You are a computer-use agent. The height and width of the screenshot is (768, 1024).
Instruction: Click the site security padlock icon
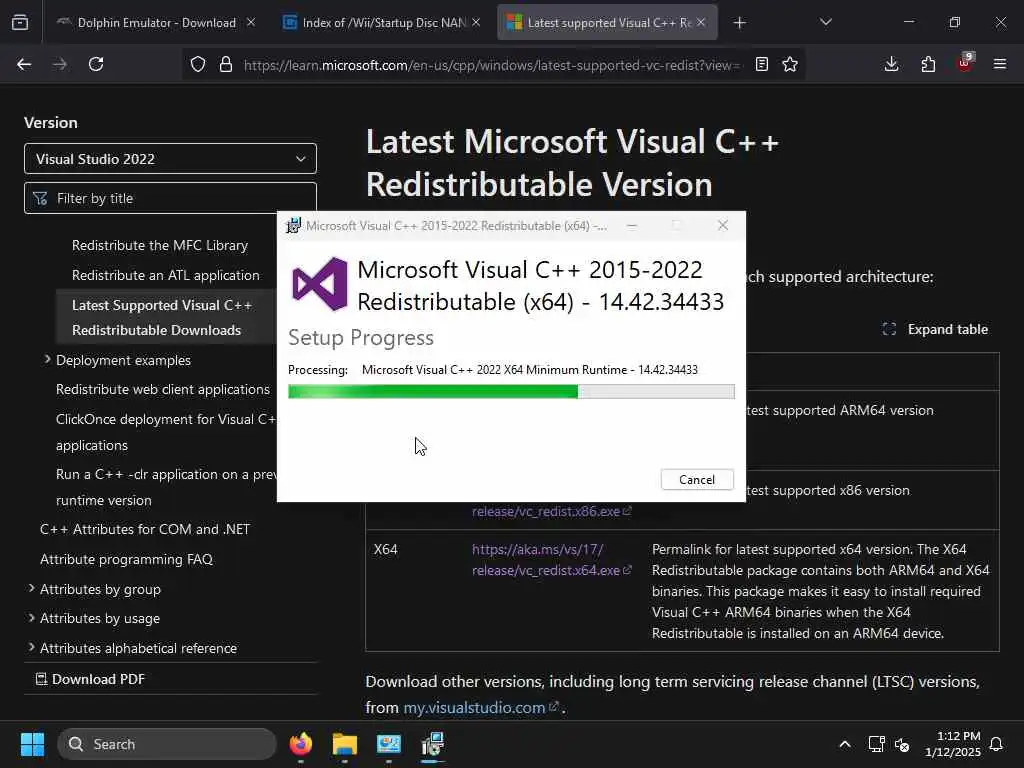[226, 64]
